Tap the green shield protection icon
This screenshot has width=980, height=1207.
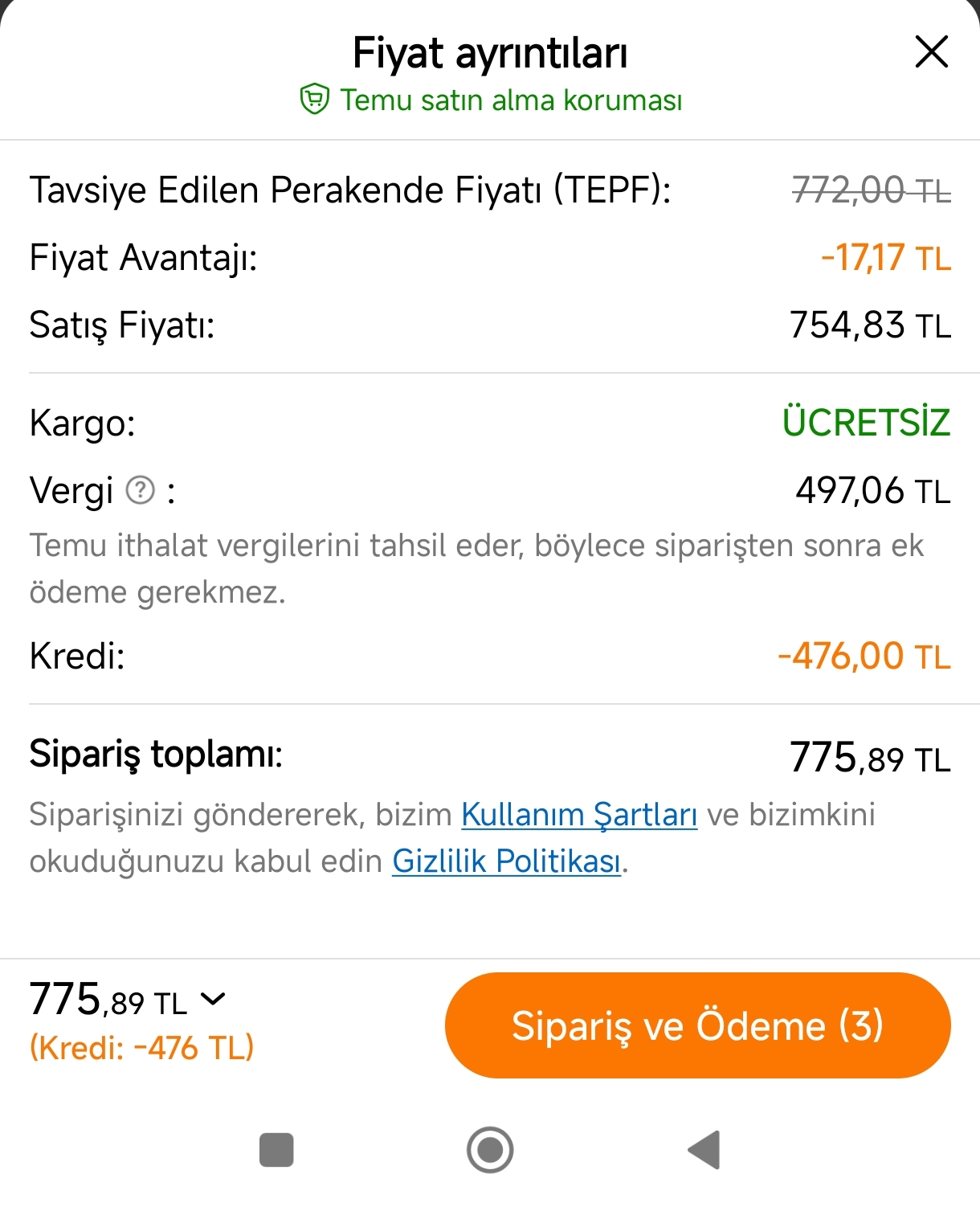[314, 100]
